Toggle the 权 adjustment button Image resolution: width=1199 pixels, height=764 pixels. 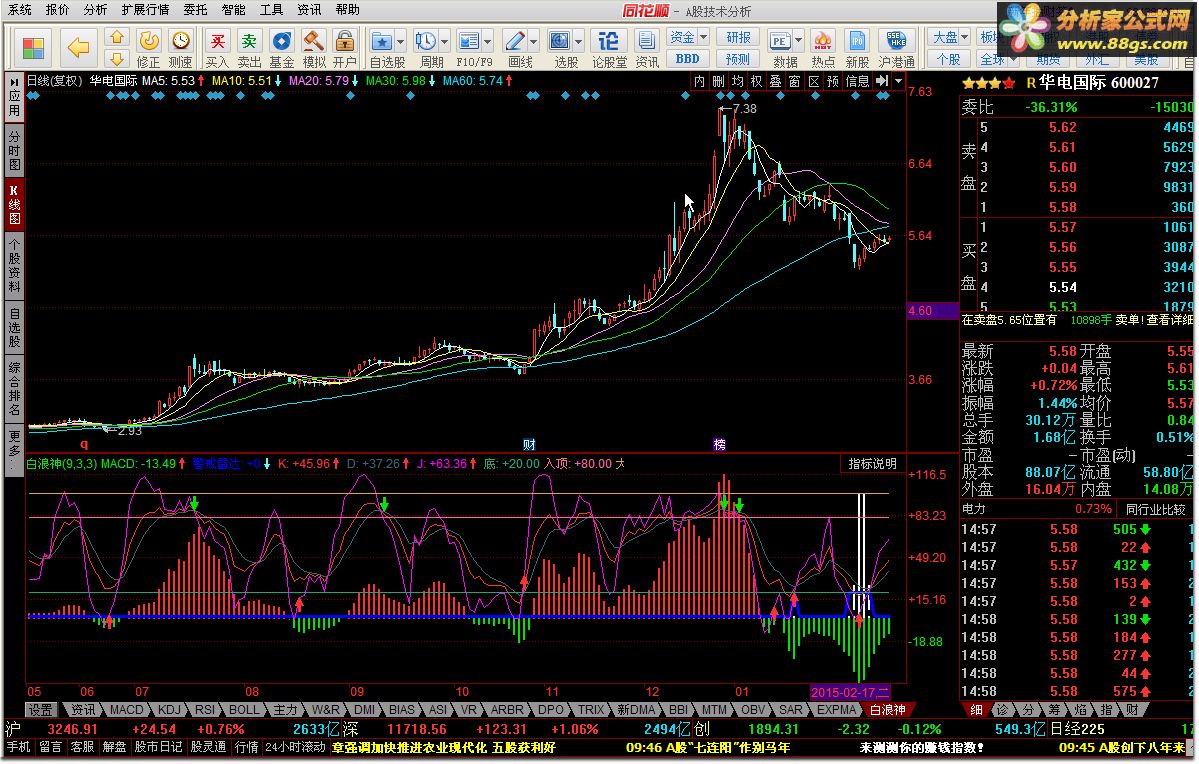(x=756, y=81)
